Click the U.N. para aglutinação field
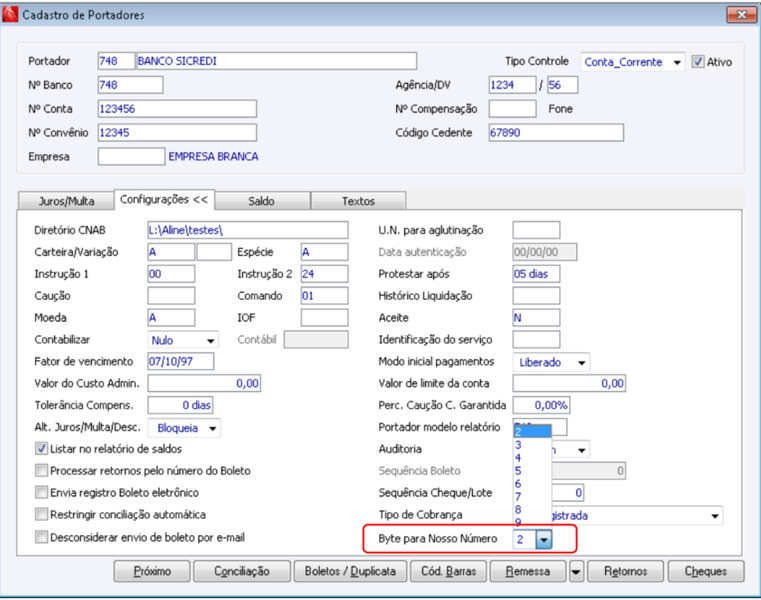 coord(536,230)
